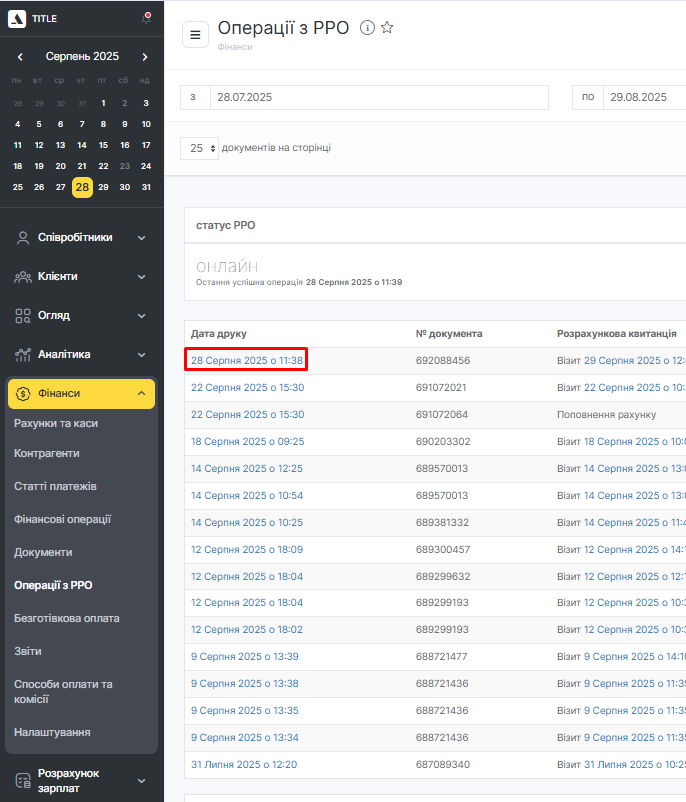Viewport: 686px width, 802px height.
Task: Open documents per page dropdown
Action: 199,148
